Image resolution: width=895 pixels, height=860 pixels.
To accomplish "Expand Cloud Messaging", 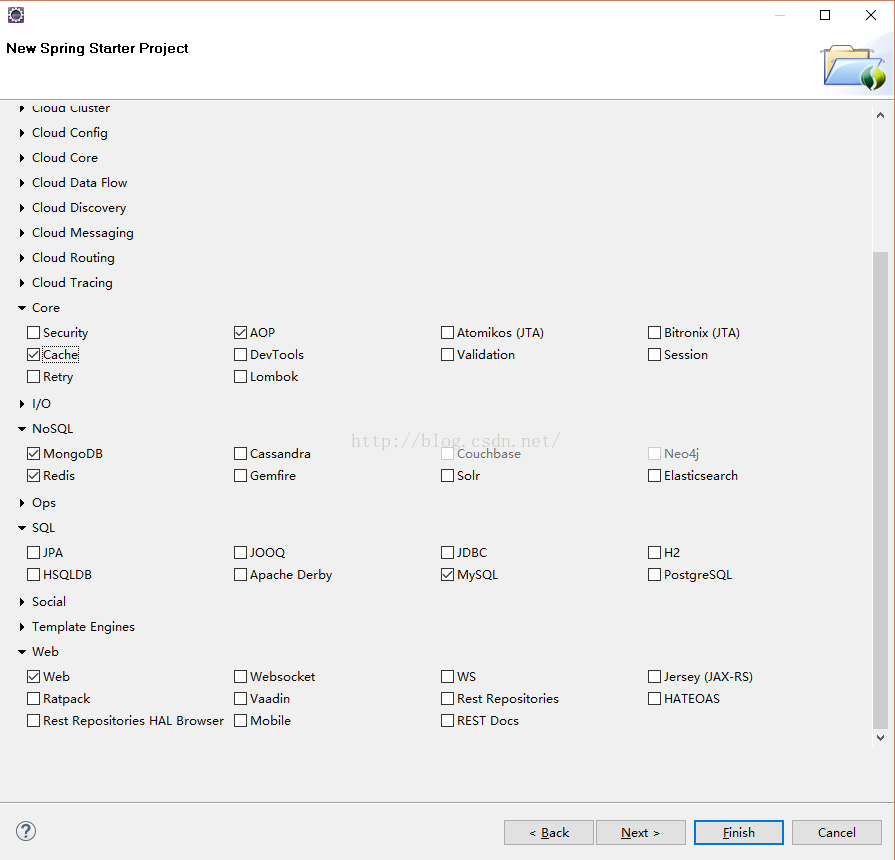I will (22, 233).
